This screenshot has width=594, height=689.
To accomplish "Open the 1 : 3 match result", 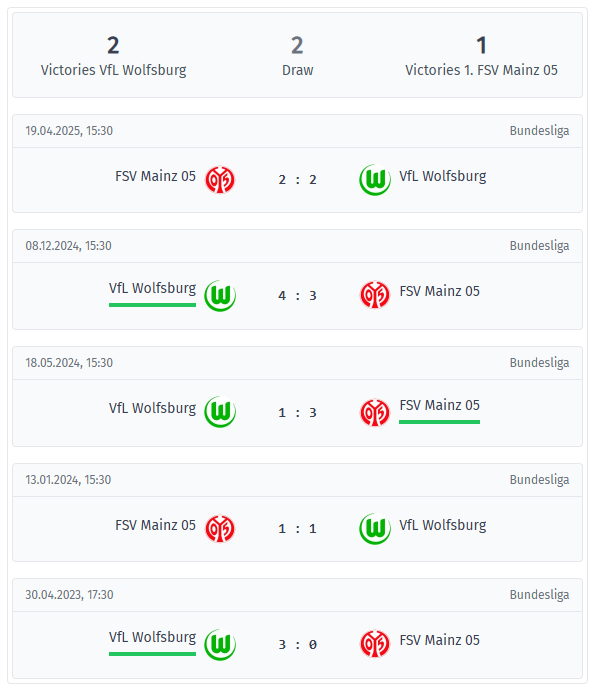I will tap(297, 413).
